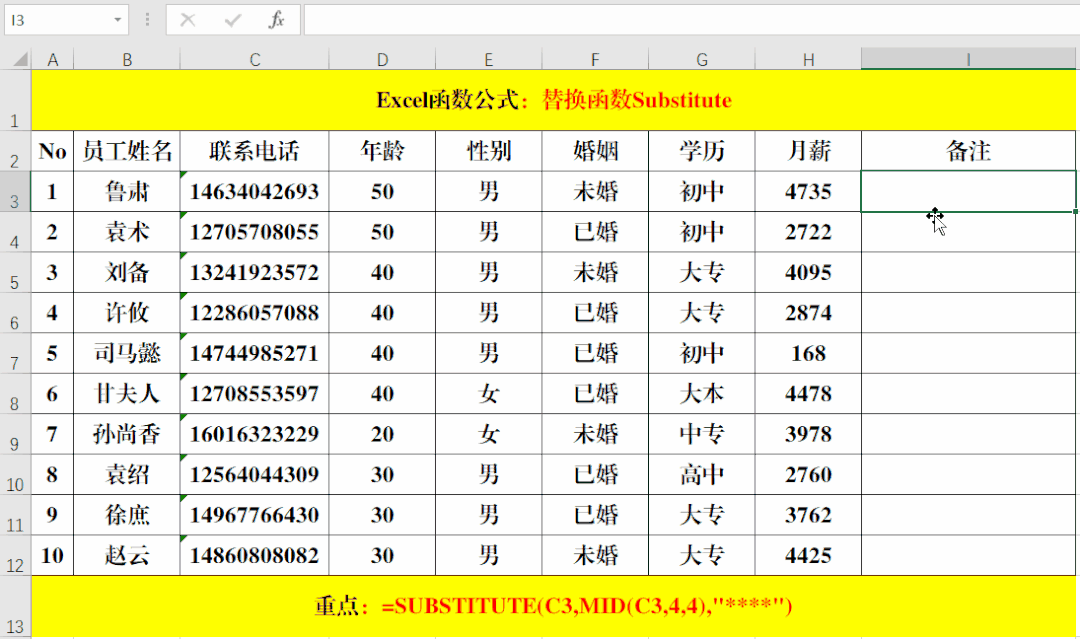Select column A header
The height and width of the screenshot is (639, 1080).
(x=52, y=59)
